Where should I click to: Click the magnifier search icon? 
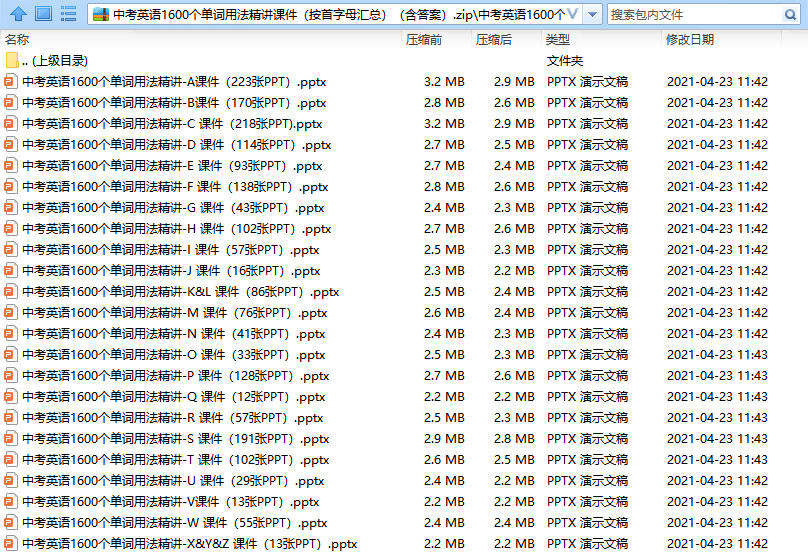(x=790, y=15)
